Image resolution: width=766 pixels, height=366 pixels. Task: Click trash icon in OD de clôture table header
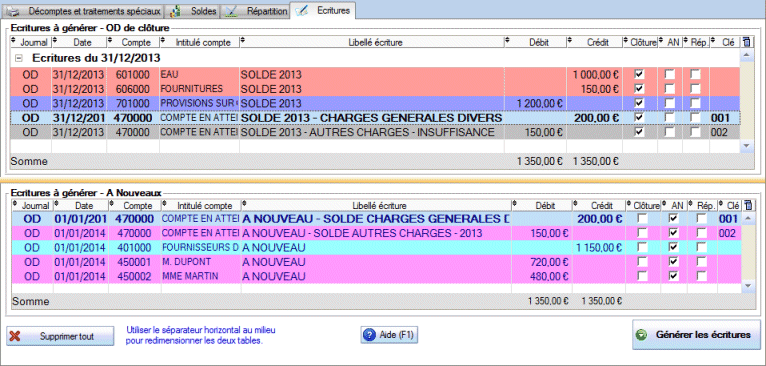[746, 42]
